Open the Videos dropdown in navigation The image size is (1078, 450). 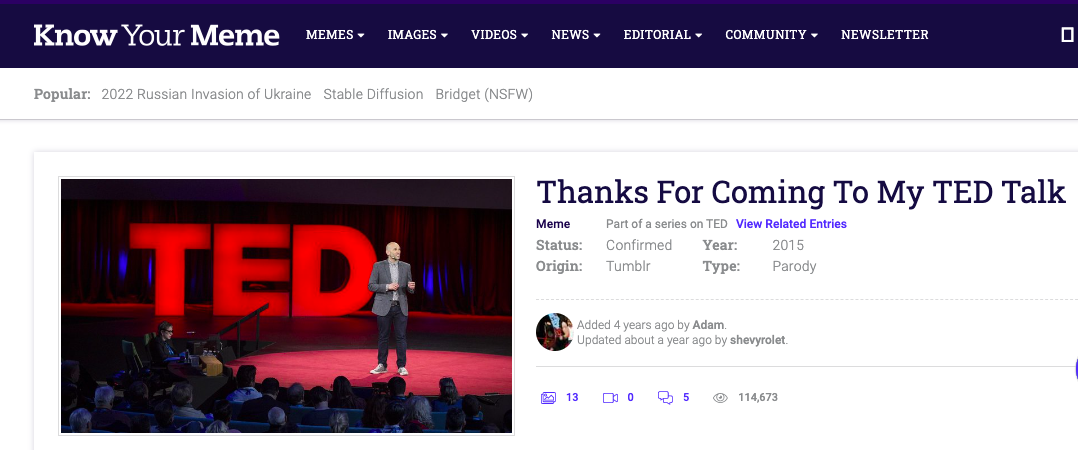(x=499, y=35)
